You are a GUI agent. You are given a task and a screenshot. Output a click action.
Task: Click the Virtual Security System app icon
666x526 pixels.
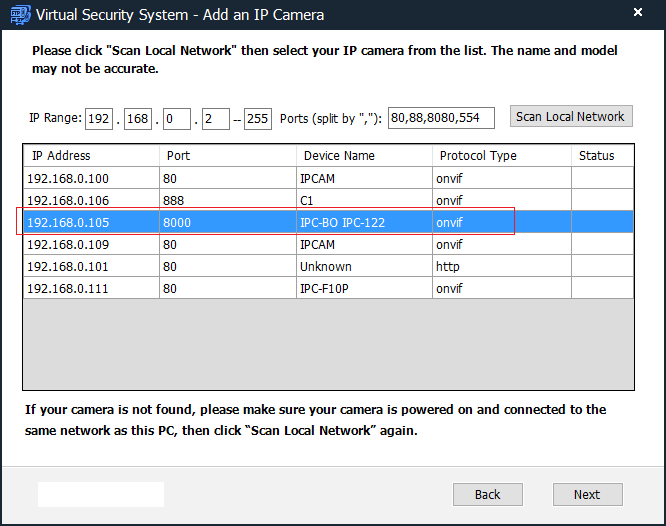pos(18,15)
